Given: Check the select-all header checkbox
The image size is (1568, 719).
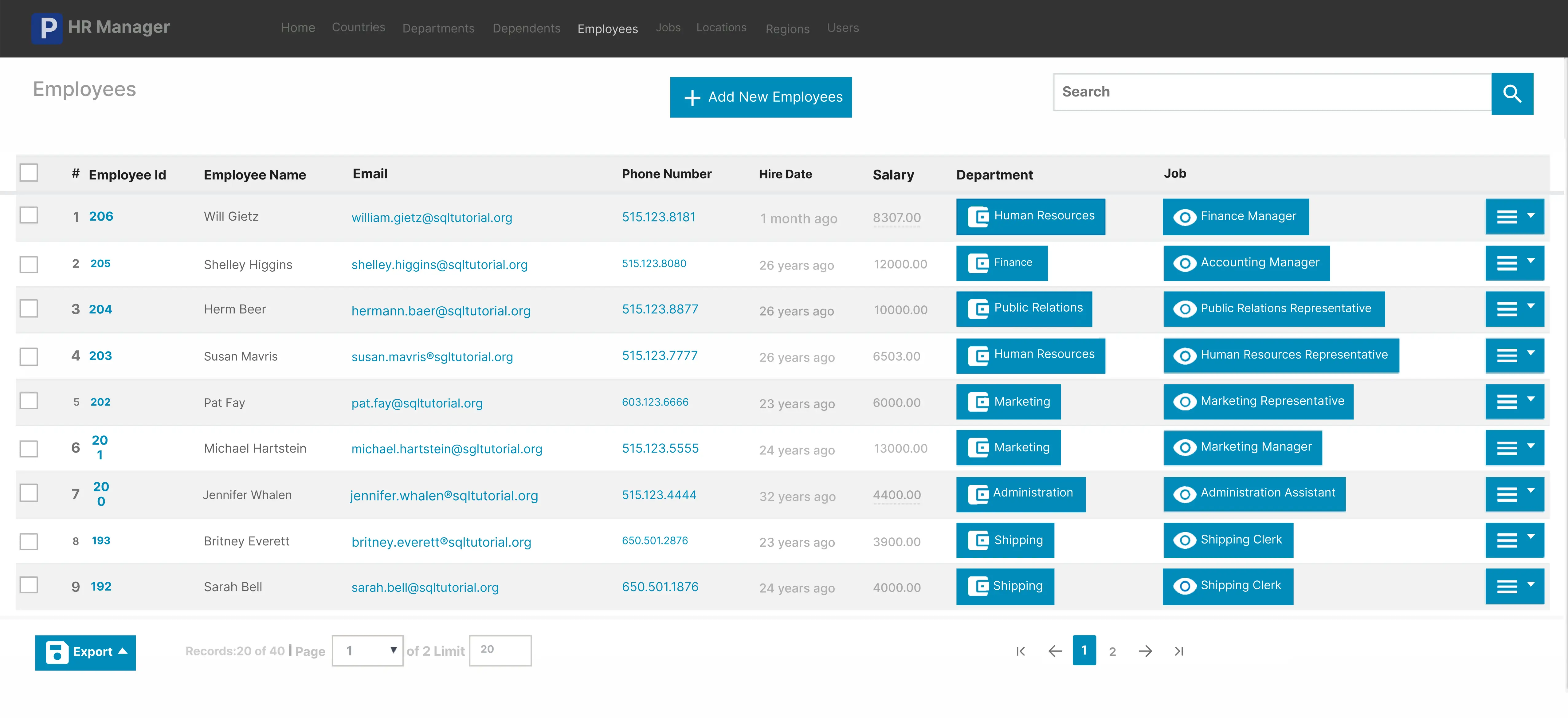Looking at the screenshot, I should 29,173.
